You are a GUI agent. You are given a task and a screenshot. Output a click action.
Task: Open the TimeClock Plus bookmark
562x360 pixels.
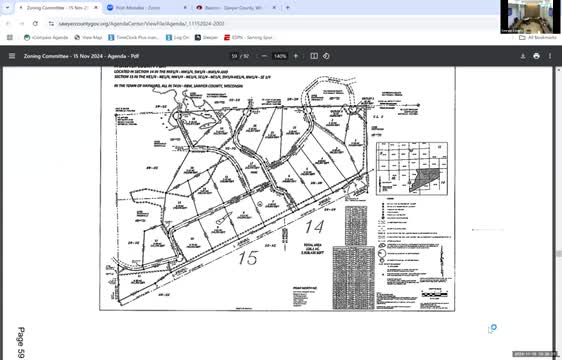point(133,37)
